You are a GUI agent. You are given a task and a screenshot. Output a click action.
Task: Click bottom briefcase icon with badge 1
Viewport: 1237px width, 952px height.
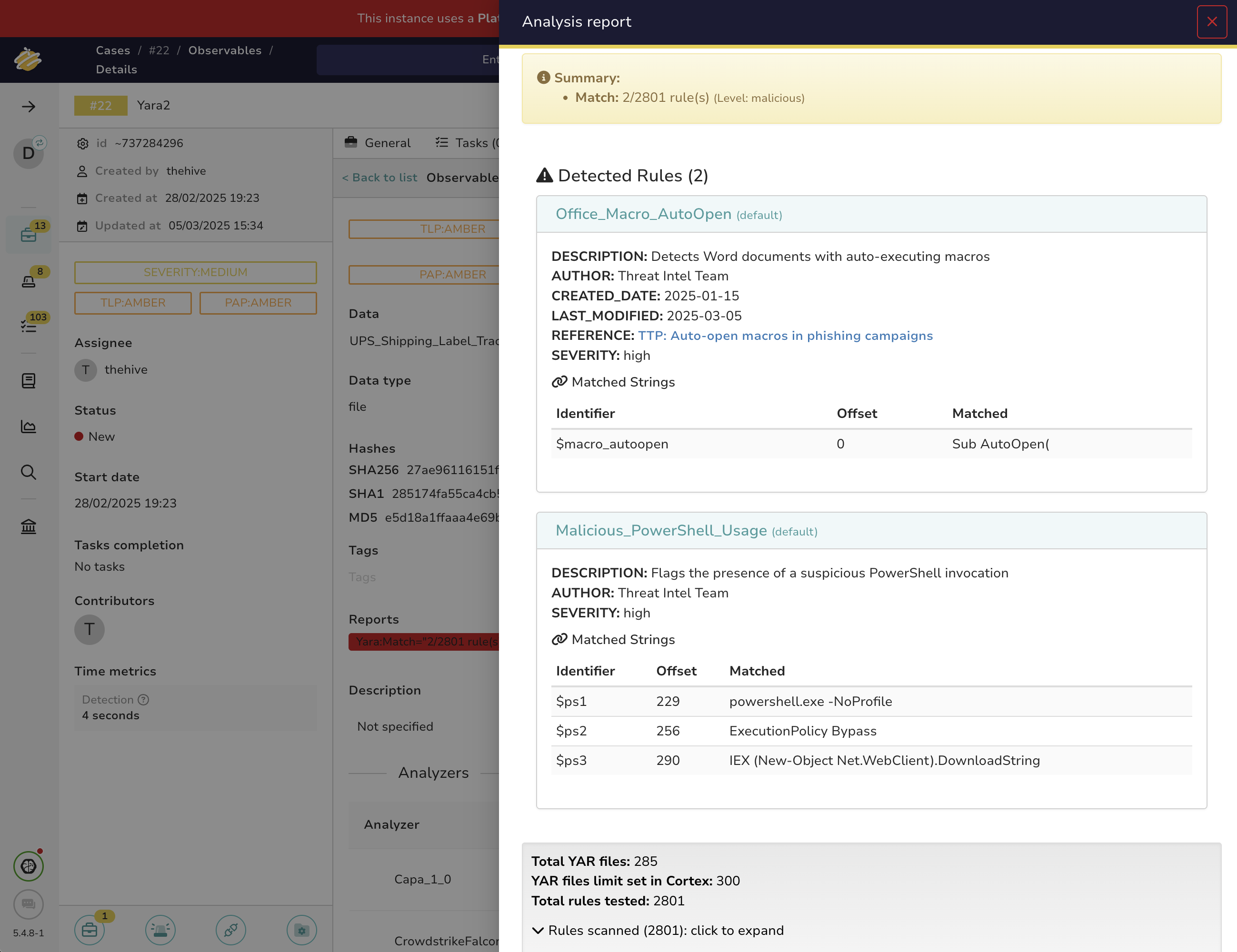(90, 930)
